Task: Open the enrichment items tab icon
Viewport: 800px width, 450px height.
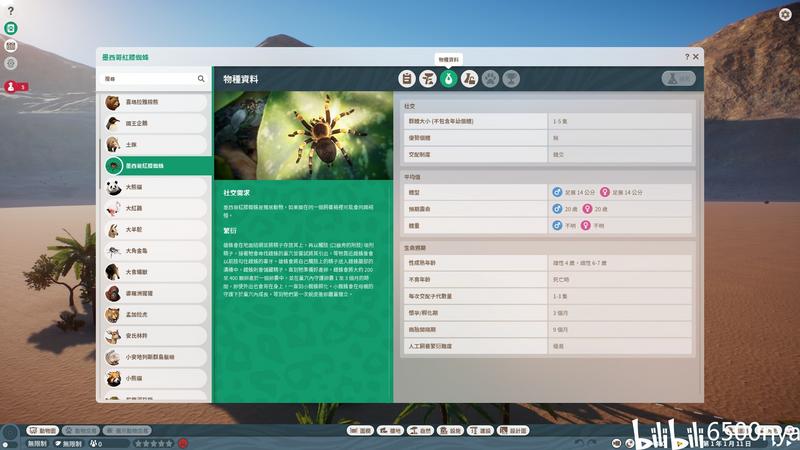Action: 469,79
